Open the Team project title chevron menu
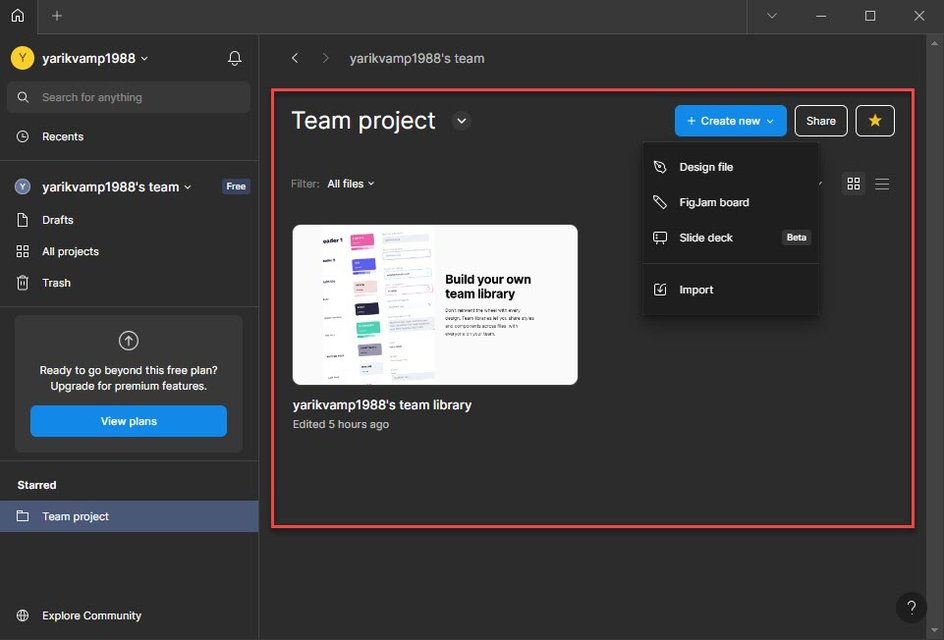Screen dimensions: 944x640 [x=461, y=121]
